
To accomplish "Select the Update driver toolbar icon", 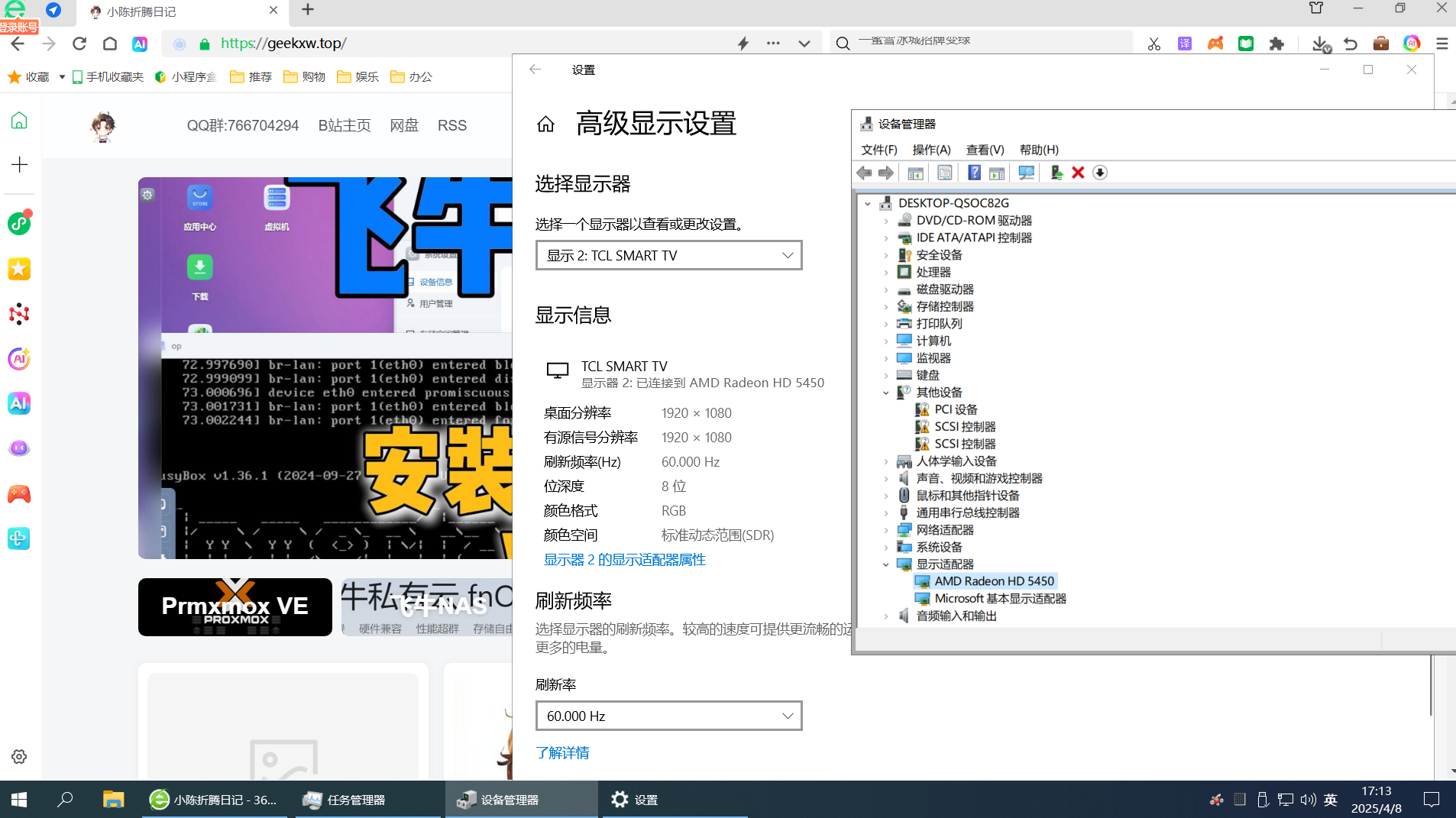I will pos(1056,173).
